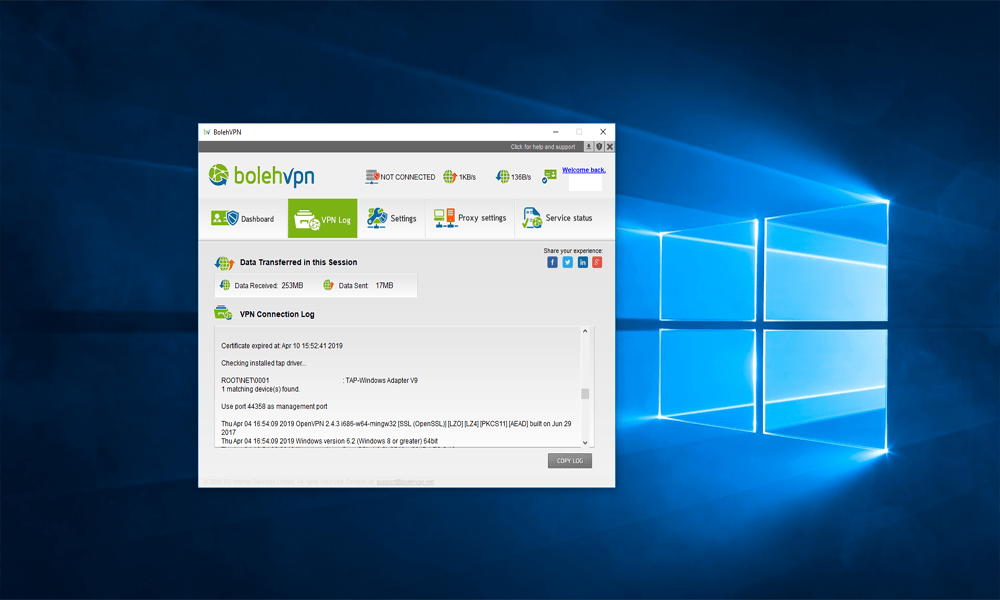This screenshot has width=1000, height=600.
Task: Click the 'Windows version 6.2' log line
Action: point(330,441)
